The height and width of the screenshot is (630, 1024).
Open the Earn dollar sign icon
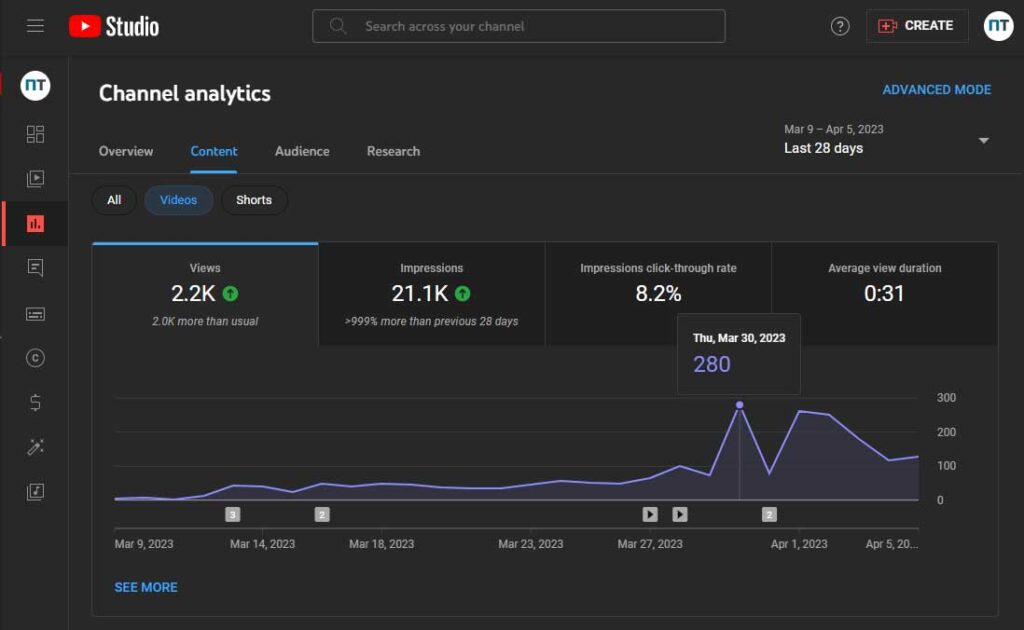(x=35, y=402)
